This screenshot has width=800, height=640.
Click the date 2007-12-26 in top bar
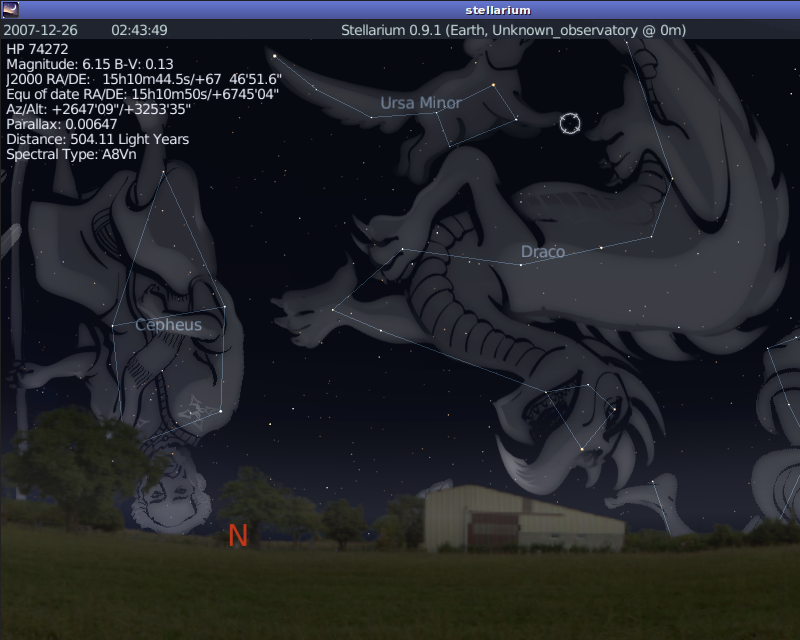40,30
